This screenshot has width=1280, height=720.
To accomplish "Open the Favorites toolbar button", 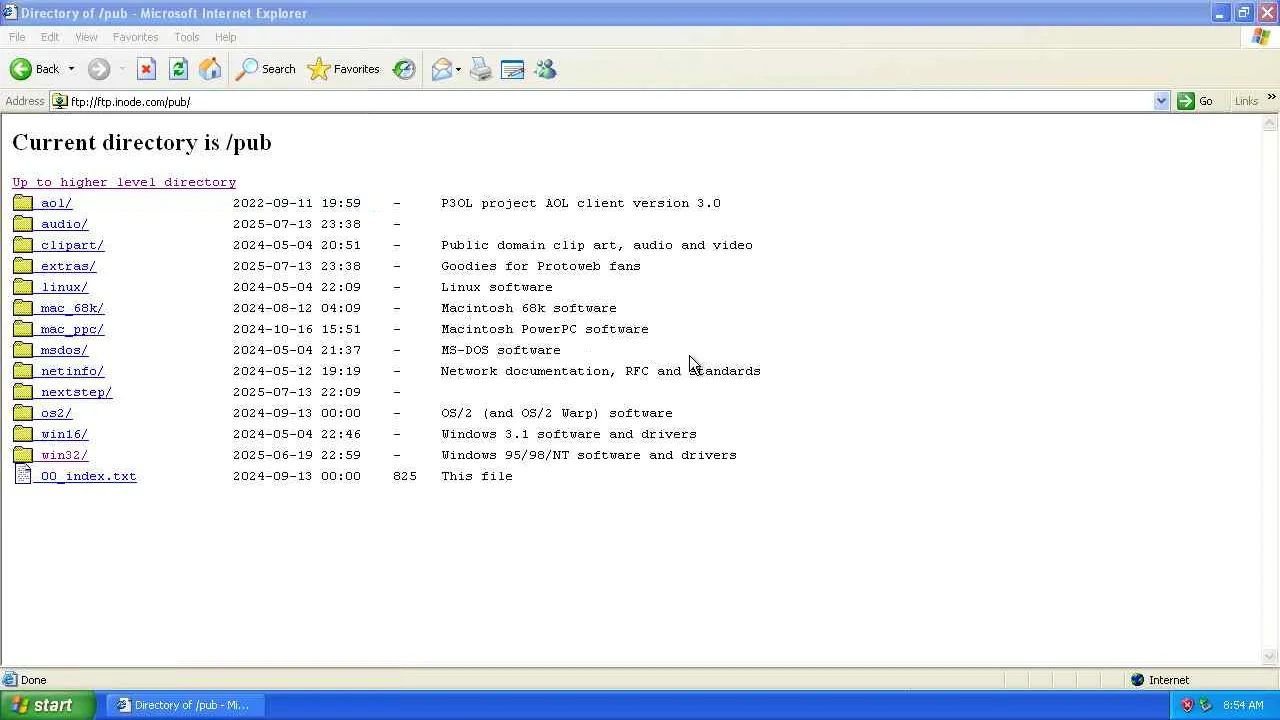I will click(344, 69).
